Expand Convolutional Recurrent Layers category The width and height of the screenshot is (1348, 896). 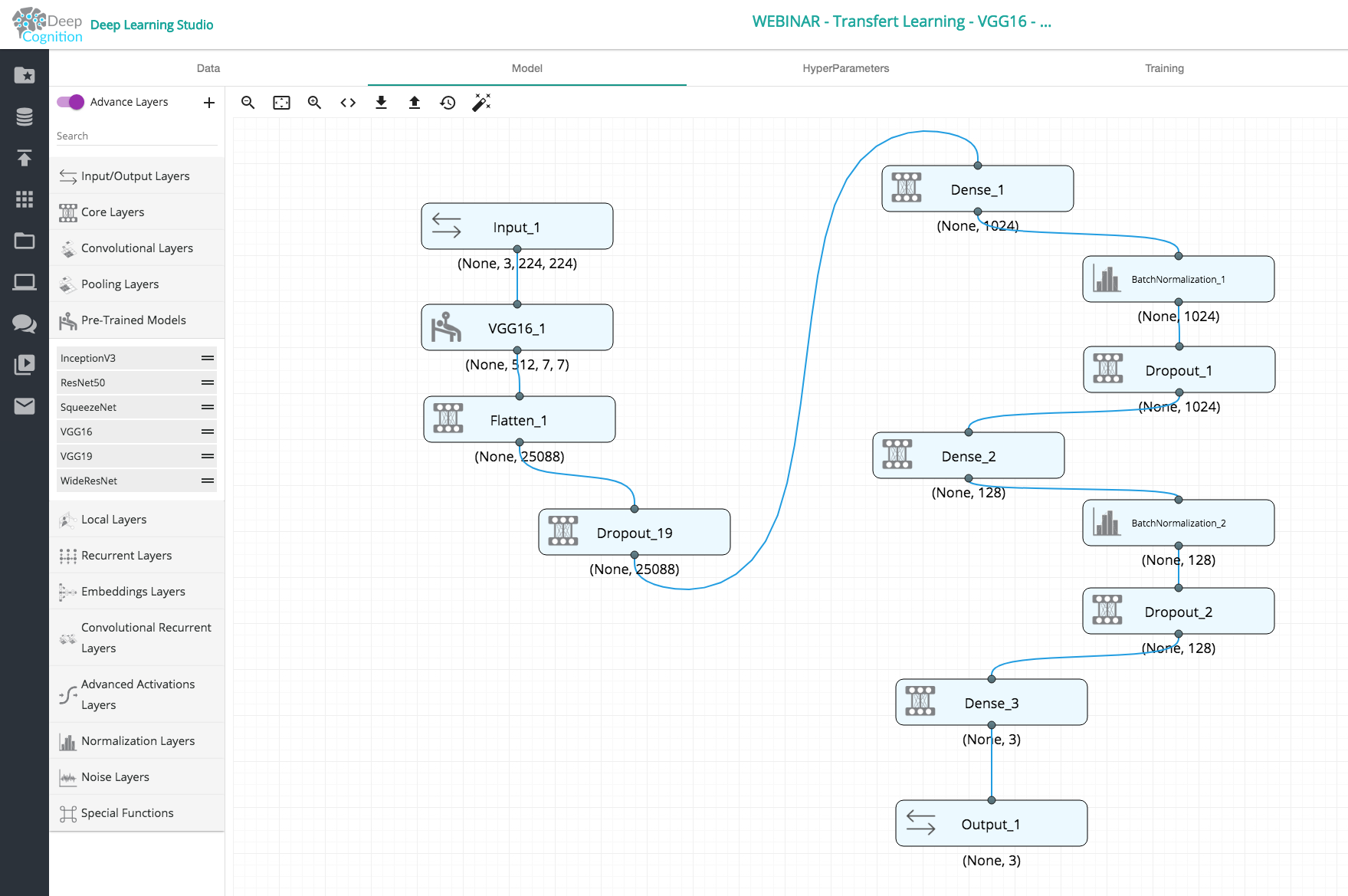pyautogui.click(x=137, y=638)
